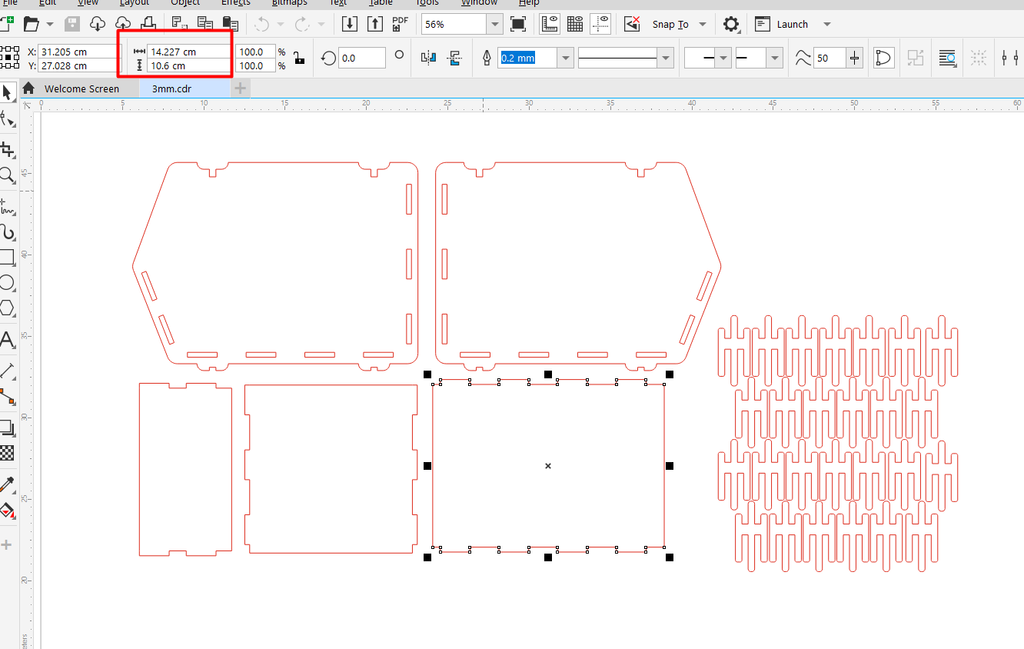The image size is (1024, 649).
Task: Toggle Snap Off button
Action: coord(632,24)
